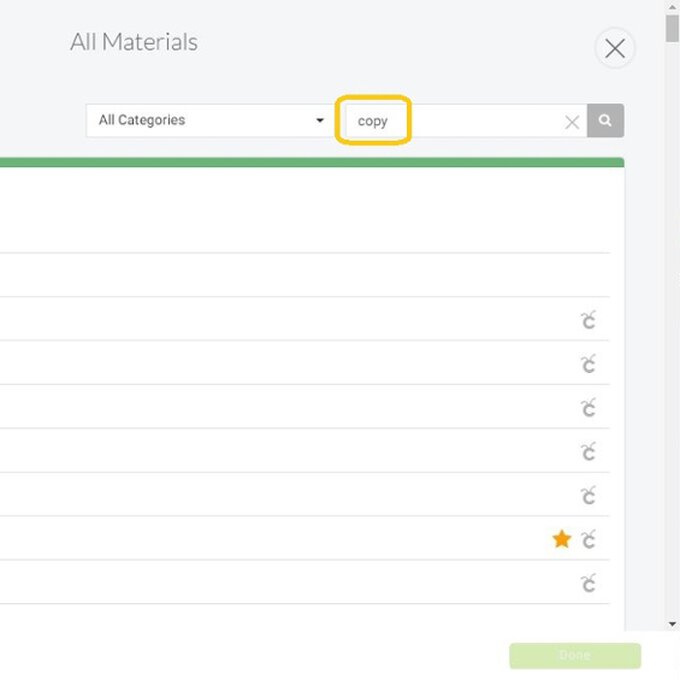The width and height of the screenshot is (680, 680).
Task: Click the Cricut logo icon in the fifth icon row
Action: 588,496
